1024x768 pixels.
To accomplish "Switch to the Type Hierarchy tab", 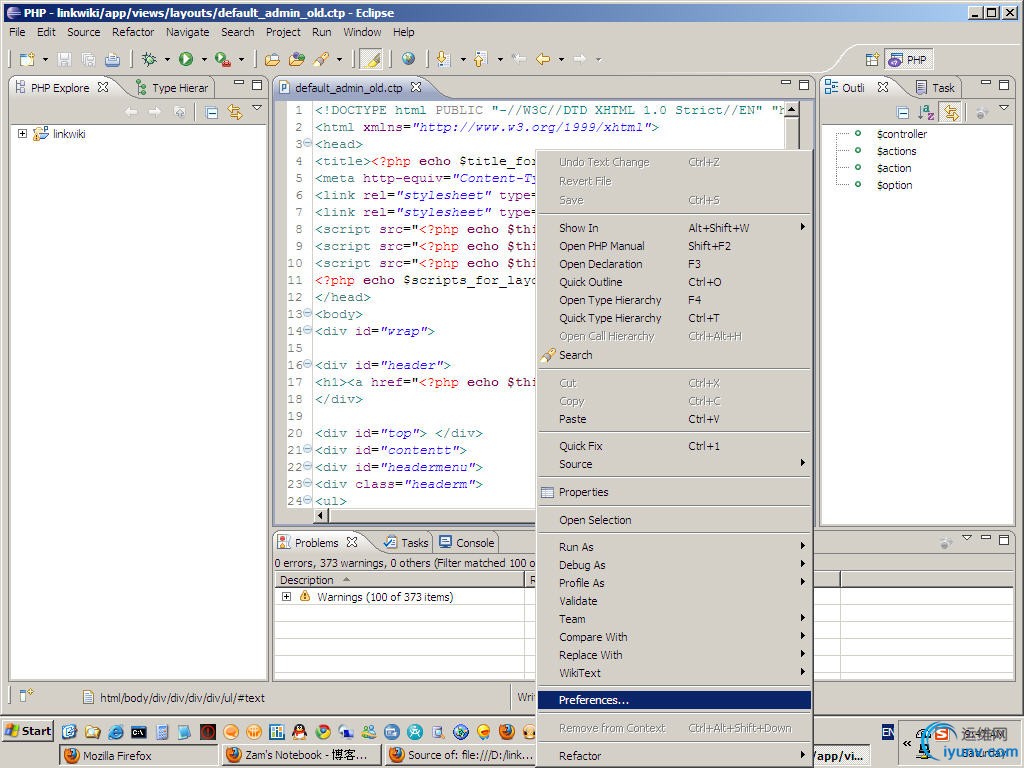I will (172, 88).
